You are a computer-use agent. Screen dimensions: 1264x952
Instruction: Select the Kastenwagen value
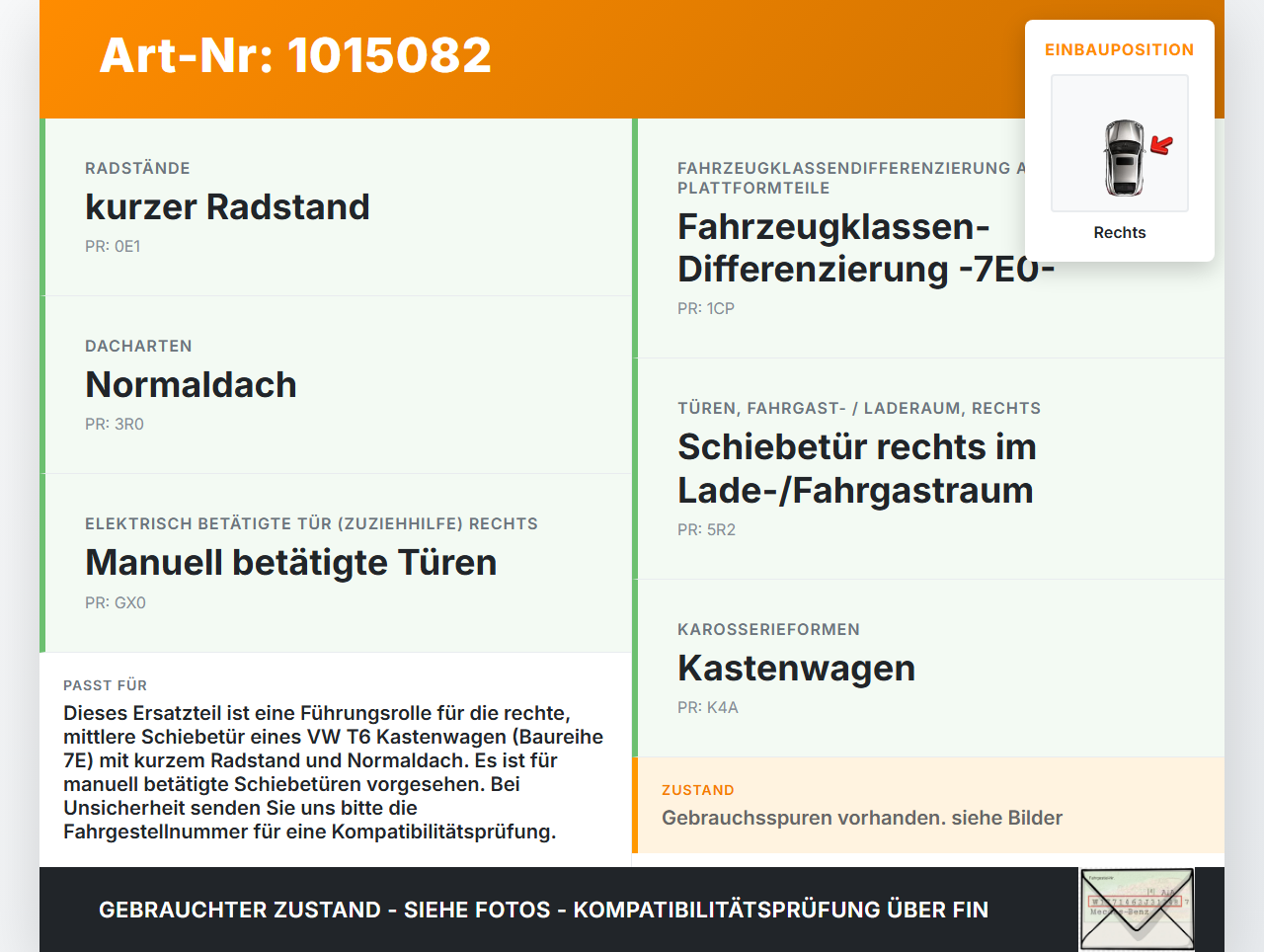coord(796,668)
